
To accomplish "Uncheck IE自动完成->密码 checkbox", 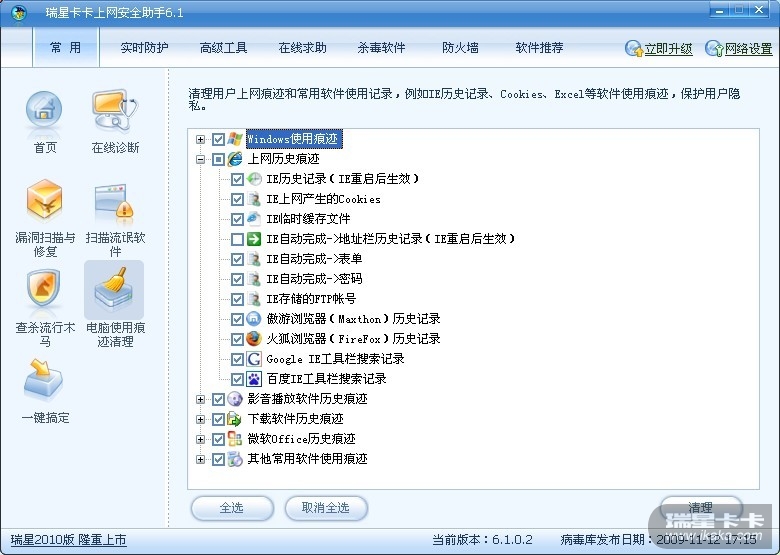I will coord(237,278).
